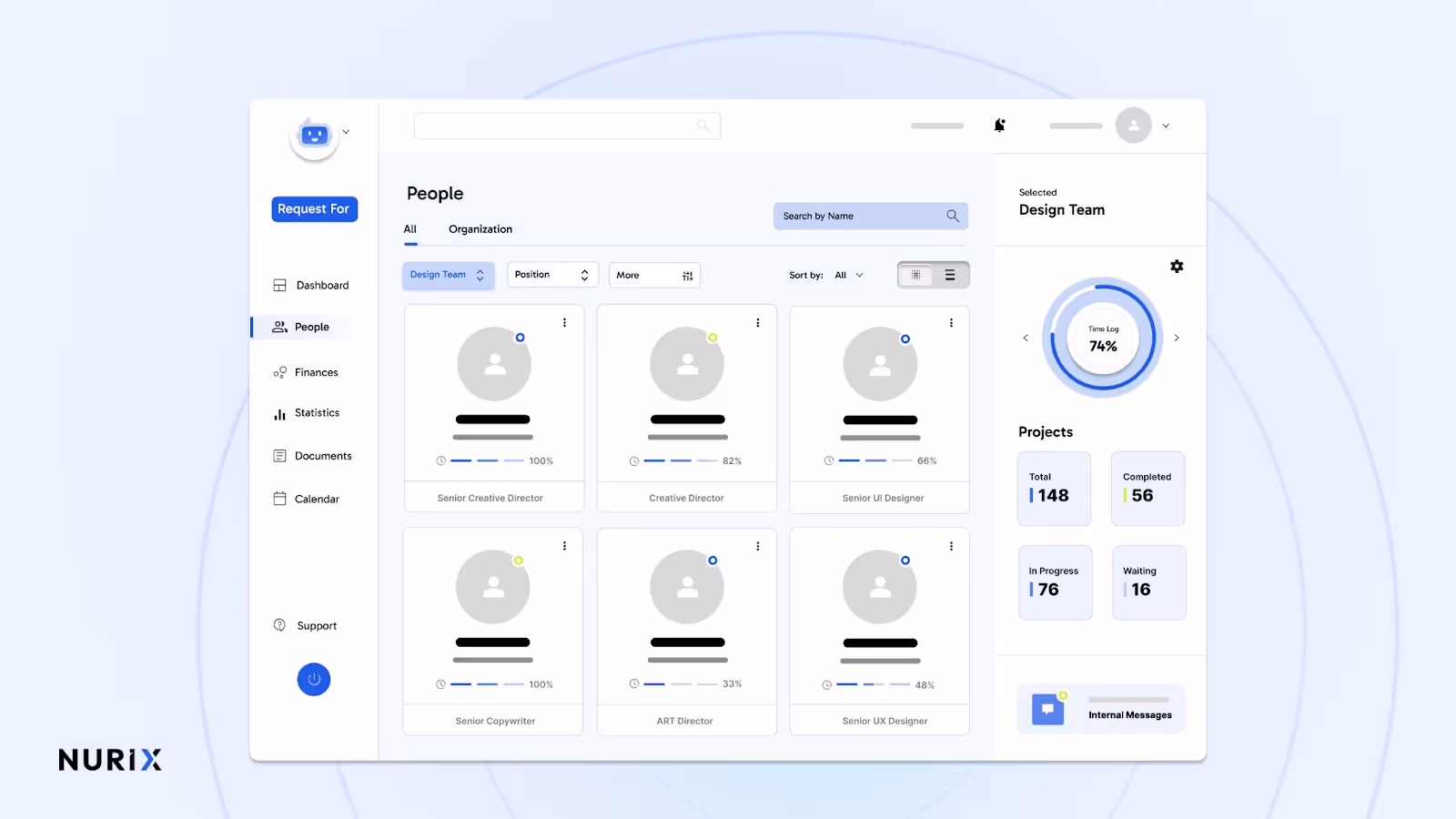1456x819 pixels.
Task: Click the Internal Messages chat icon
Action: click(1048, 709)
